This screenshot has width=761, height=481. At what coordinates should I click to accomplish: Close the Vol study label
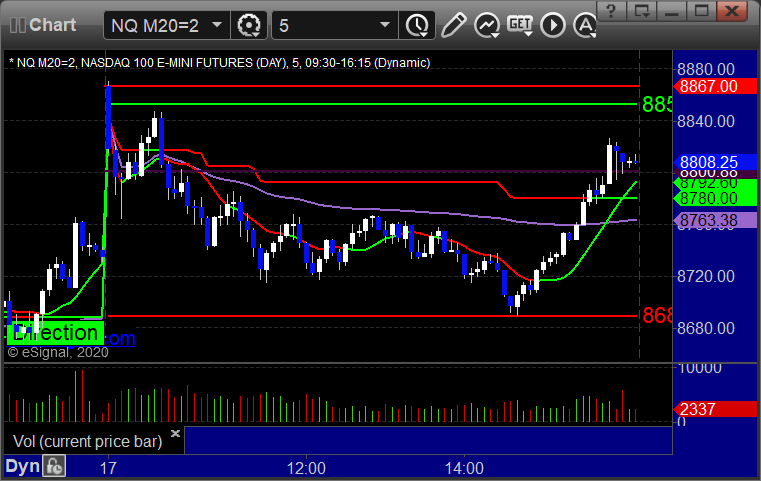(x=175, y=433)
